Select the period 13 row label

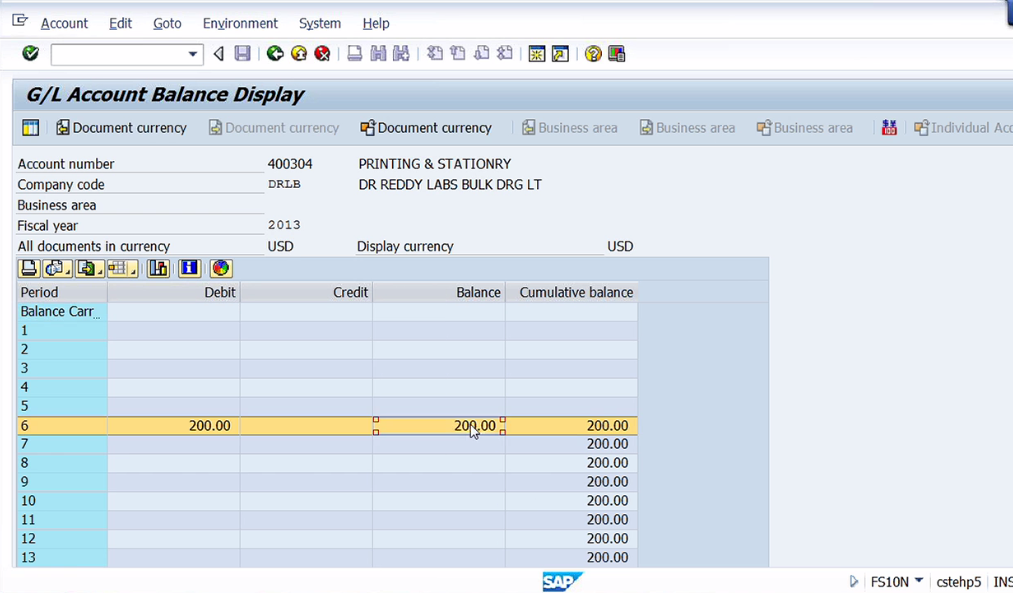[x=62, y=557]
